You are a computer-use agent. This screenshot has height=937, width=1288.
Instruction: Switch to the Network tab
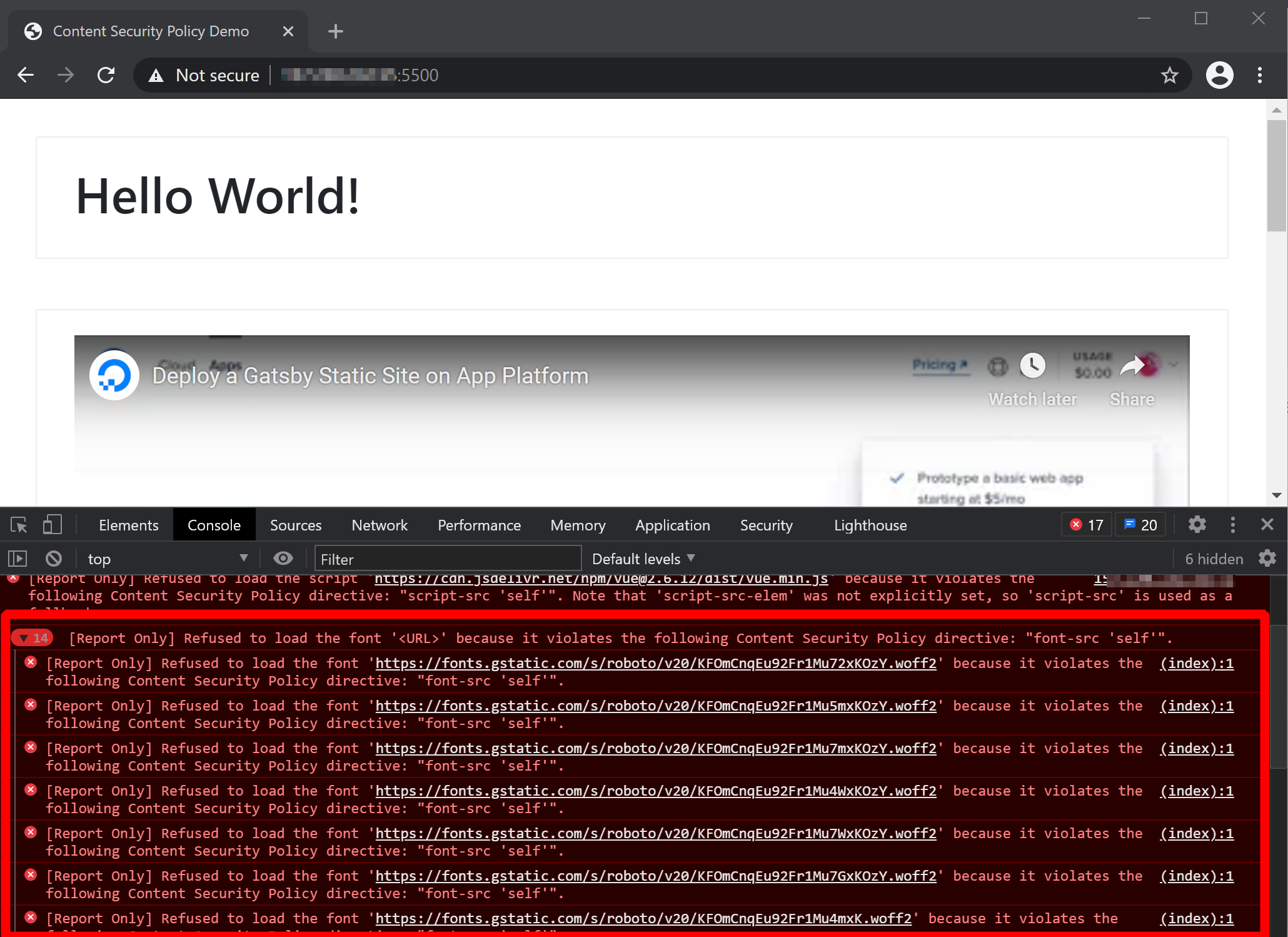(x=380, y=525)
